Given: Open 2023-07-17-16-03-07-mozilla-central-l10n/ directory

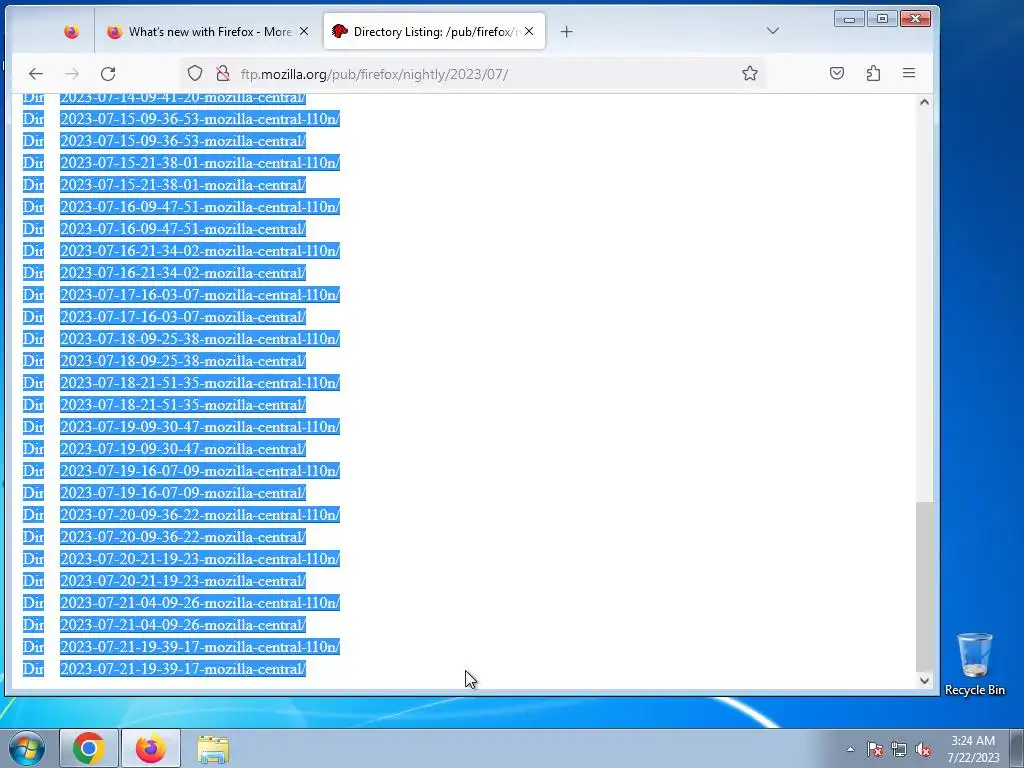Looking at the screenshot, I should 200,295.
